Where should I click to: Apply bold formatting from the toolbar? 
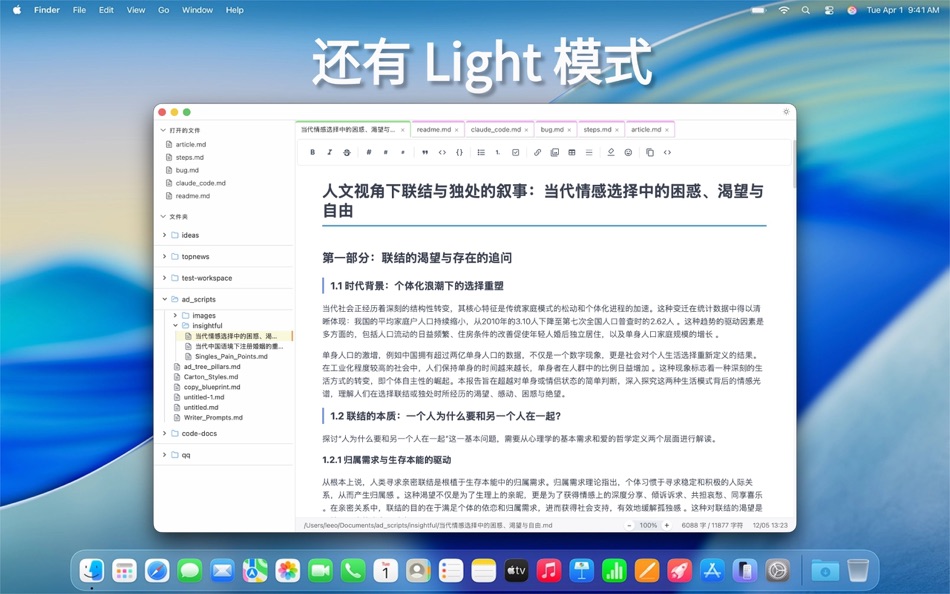(x=313, y=153)
